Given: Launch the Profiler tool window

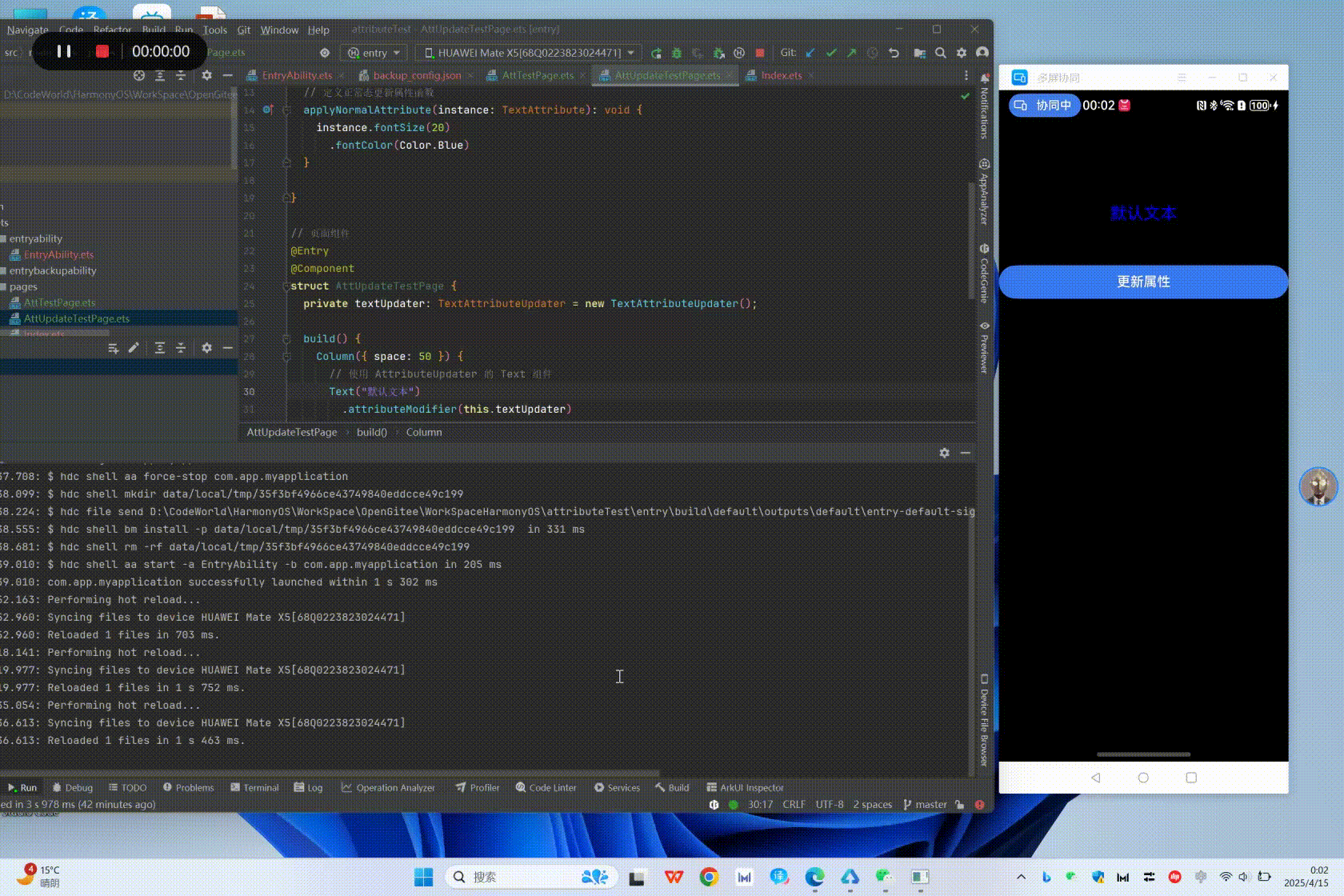Looking at the screenshot, I should pos(477,787).
